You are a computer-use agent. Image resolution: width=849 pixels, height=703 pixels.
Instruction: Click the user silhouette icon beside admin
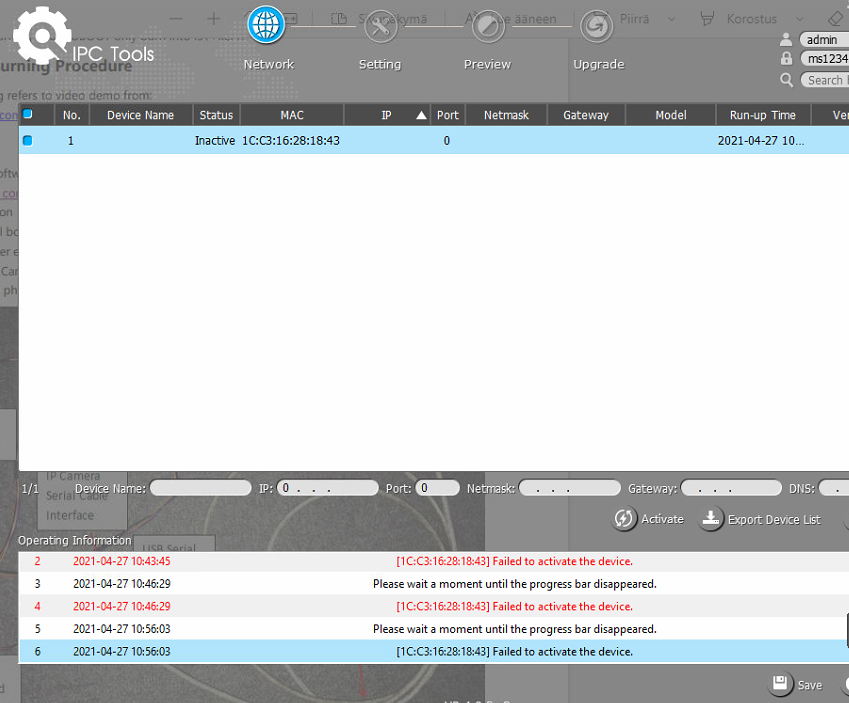coord(786,40)
